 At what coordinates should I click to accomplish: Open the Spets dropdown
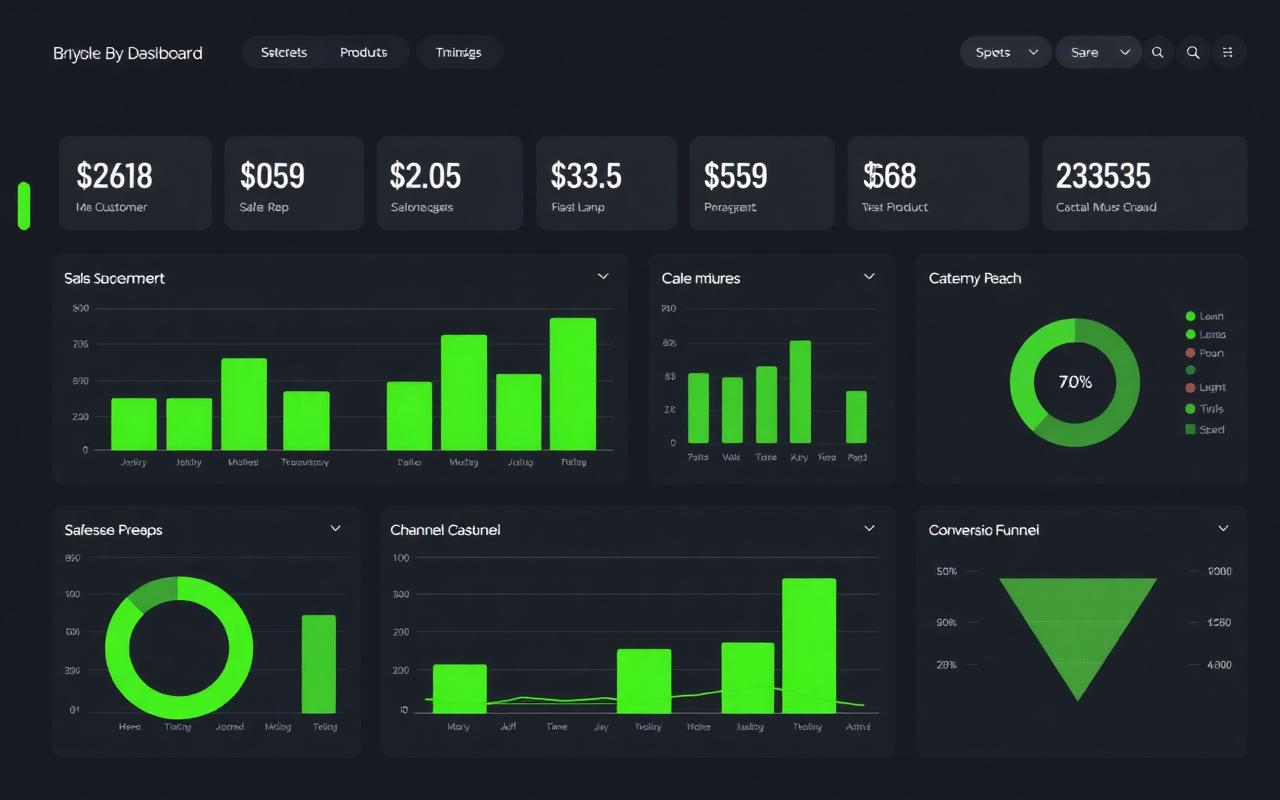[x=1006, y=52]
